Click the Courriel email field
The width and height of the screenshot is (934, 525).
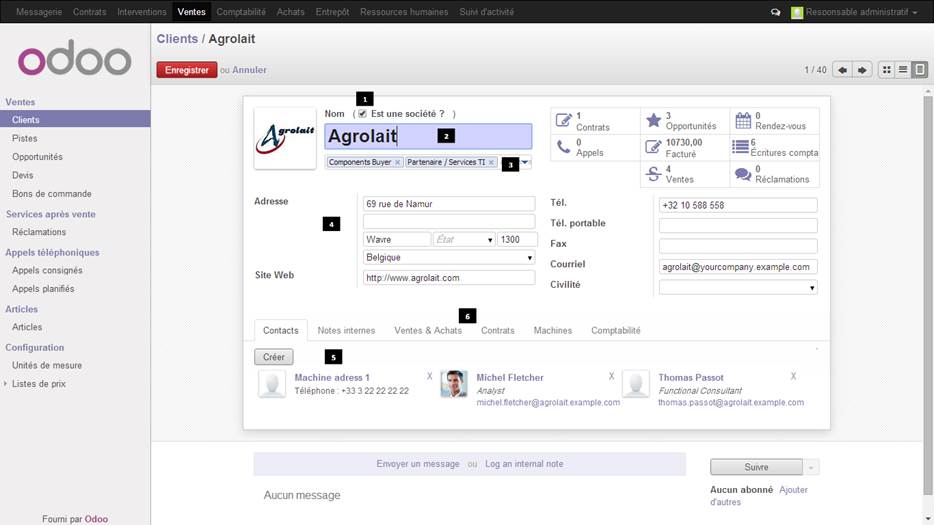click(738, 267)
